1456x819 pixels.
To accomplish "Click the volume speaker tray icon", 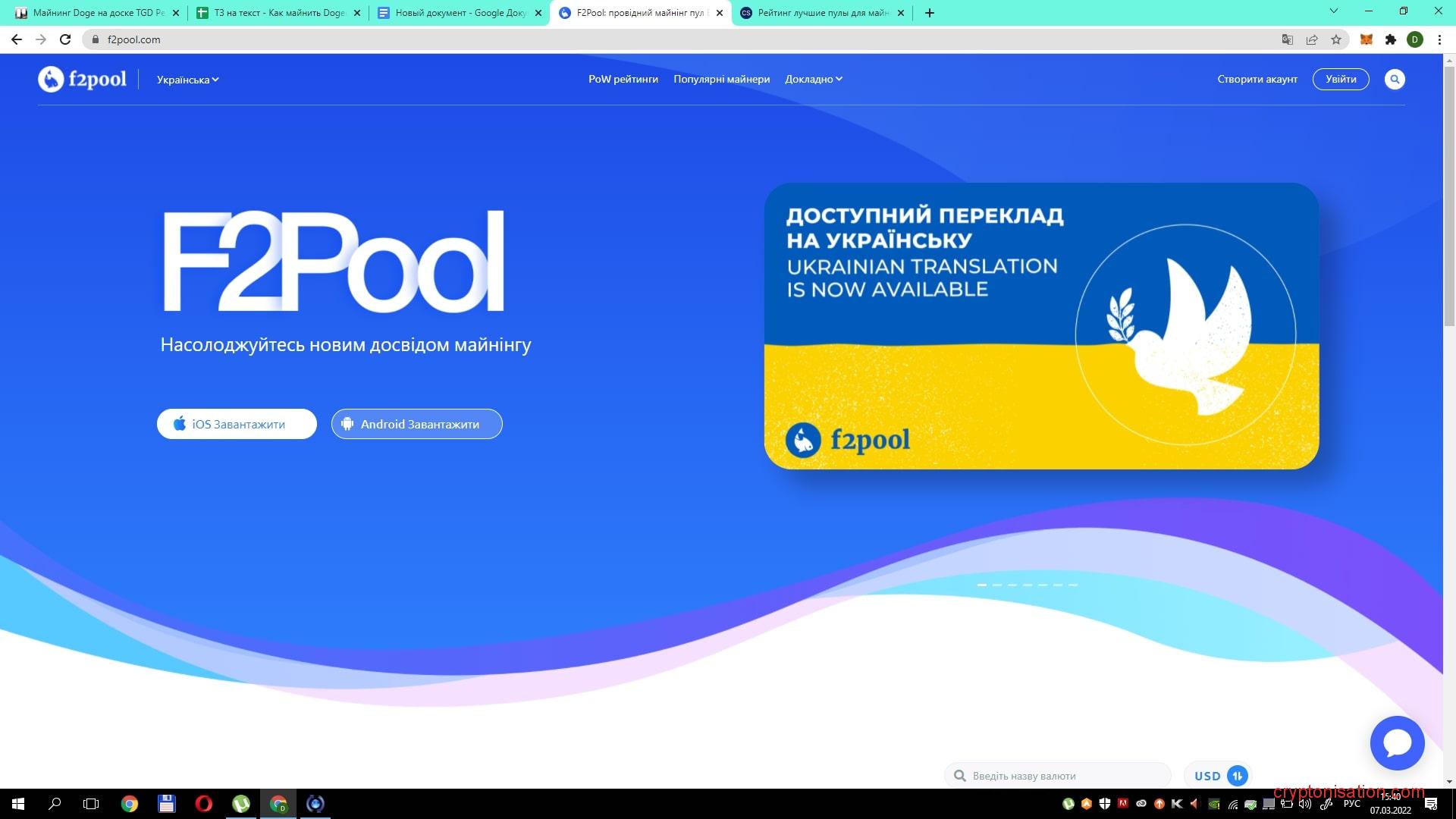I will click(1305, 804).
